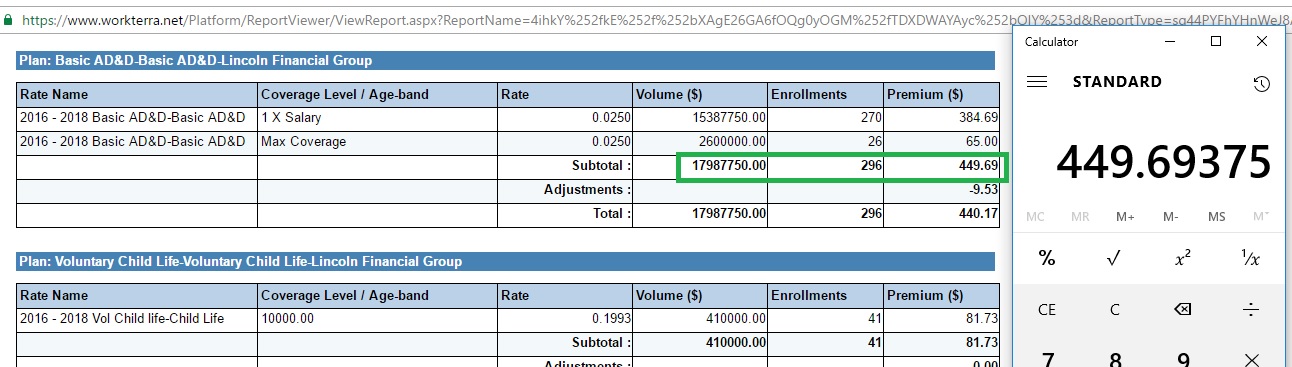Click the backspace key on calculator
Screen dimensions: 1292x367
[x=1182, y=310]
